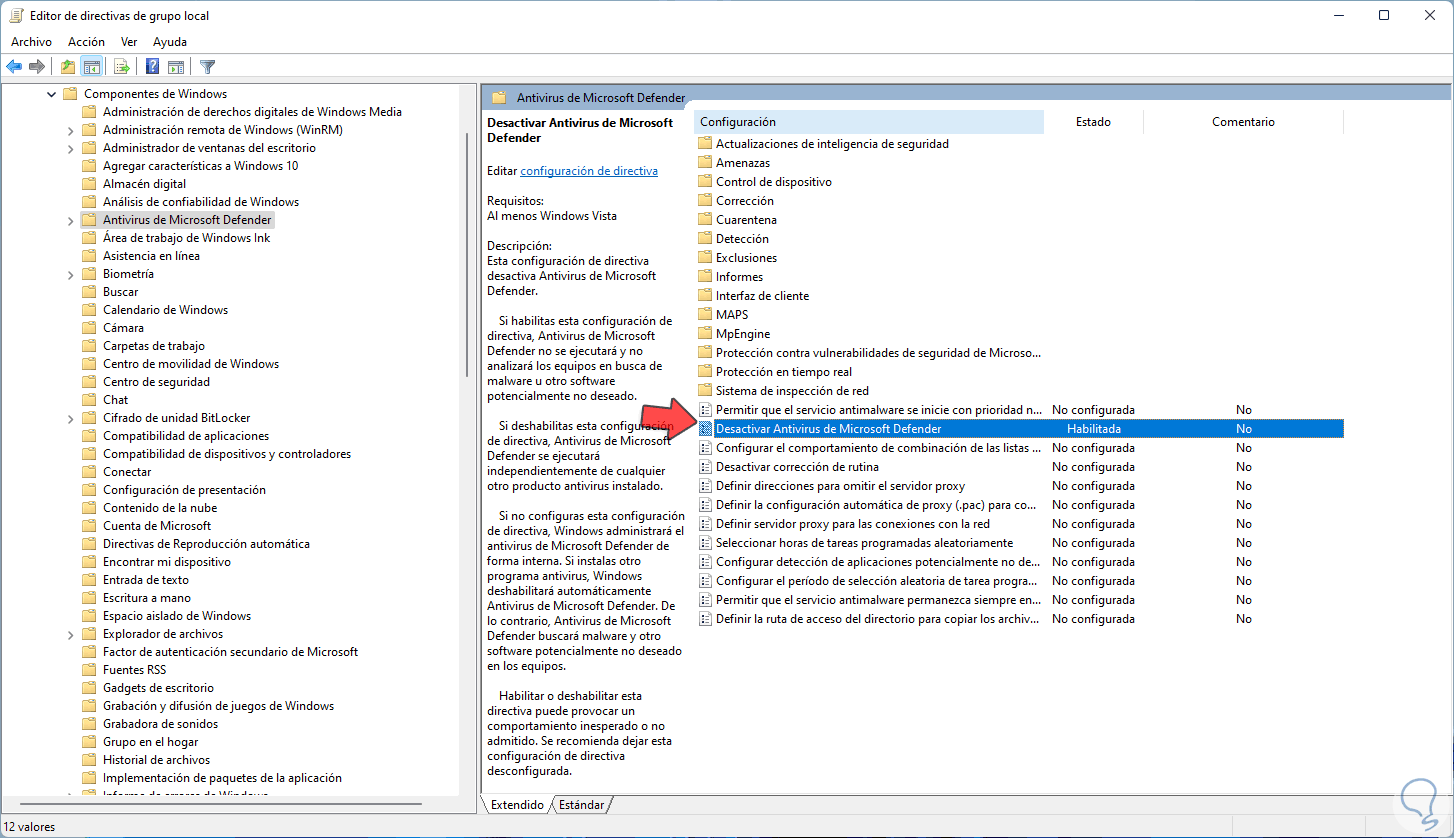Click the policy icon beside Seleccionar horas de tareas programadas
1454x838 pixels.
pos(705,543)
